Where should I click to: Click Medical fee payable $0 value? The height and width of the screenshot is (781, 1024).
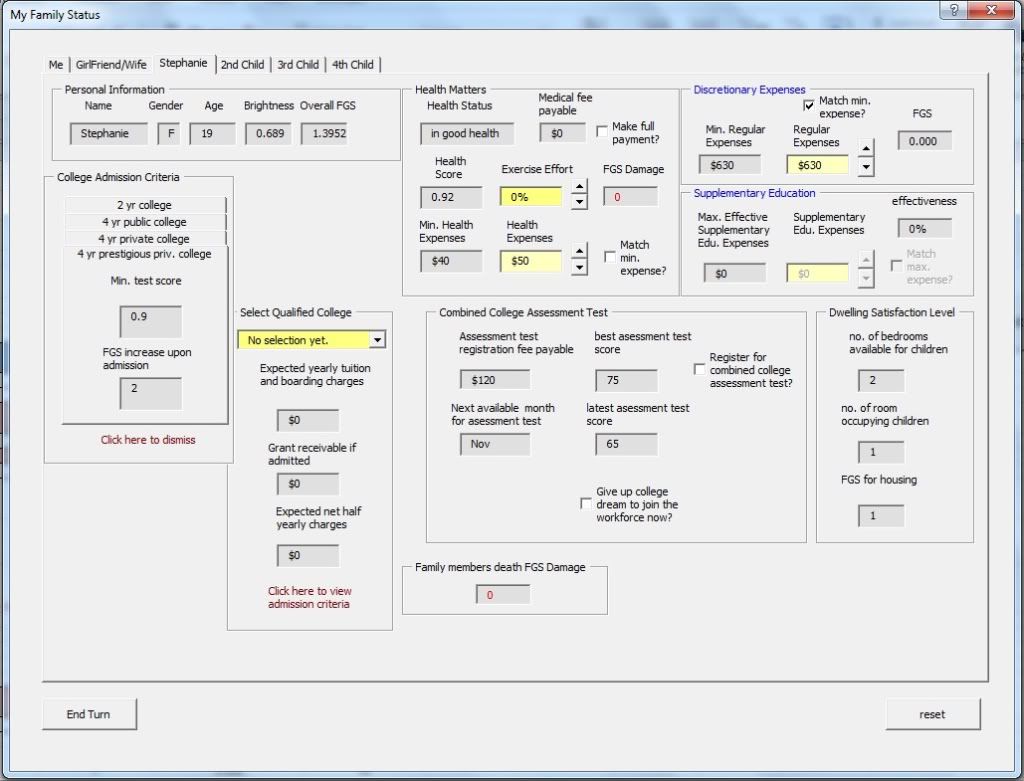coord(562,133)
